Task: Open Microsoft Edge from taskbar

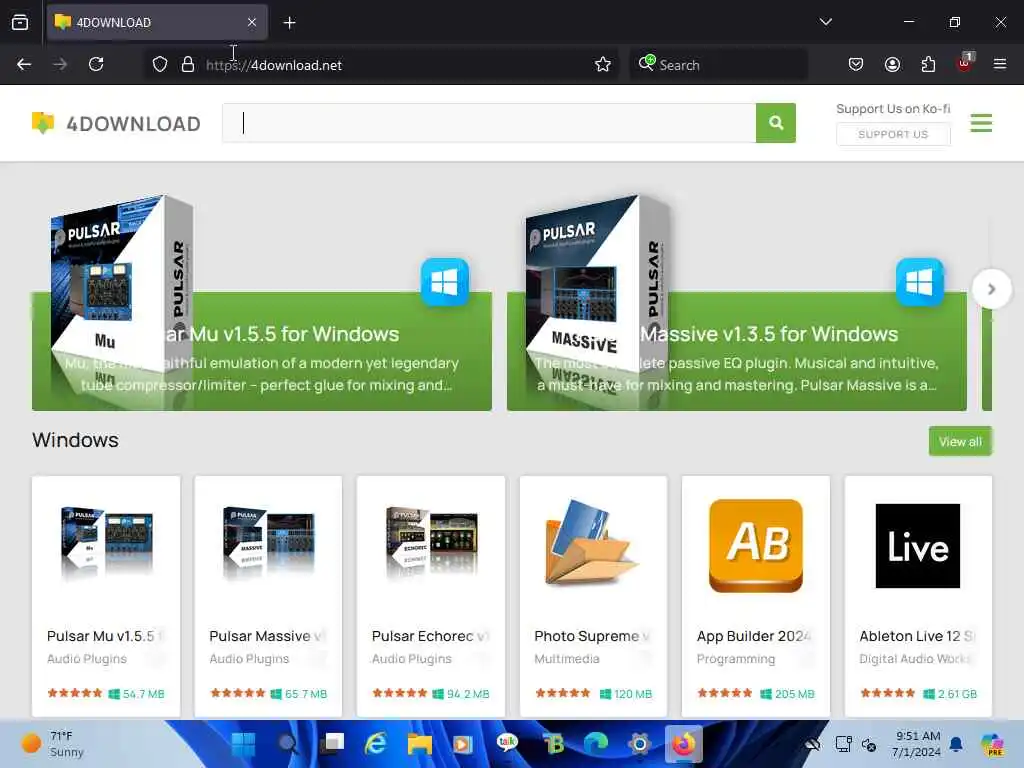Action: pos(595,744)
